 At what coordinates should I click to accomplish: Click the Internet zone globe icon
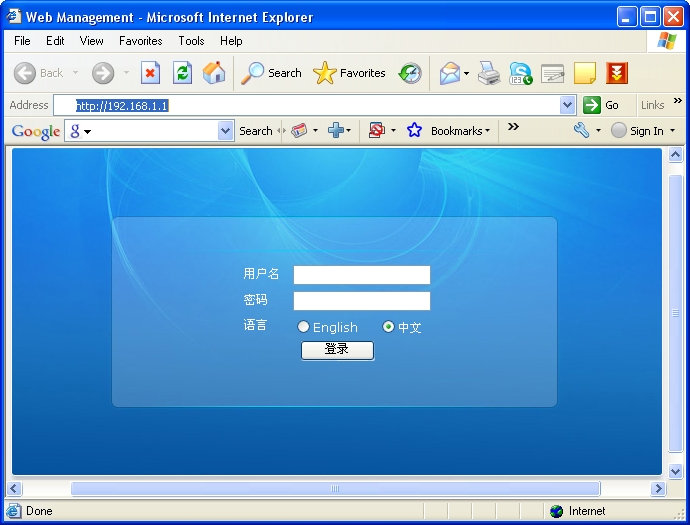[x=556, y=511]
